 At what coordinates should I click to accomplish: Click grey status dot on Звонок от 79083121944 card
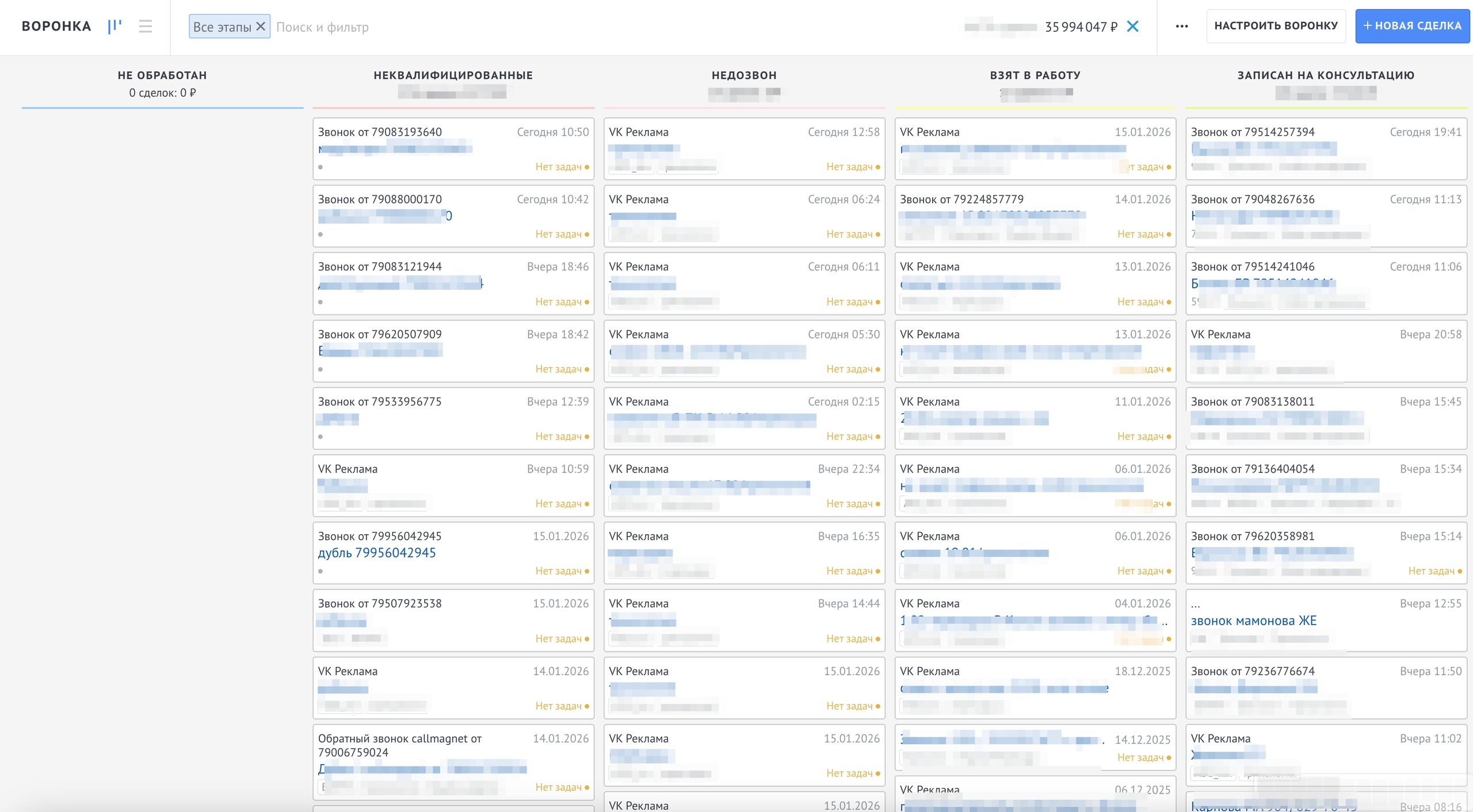pos(320,302)
